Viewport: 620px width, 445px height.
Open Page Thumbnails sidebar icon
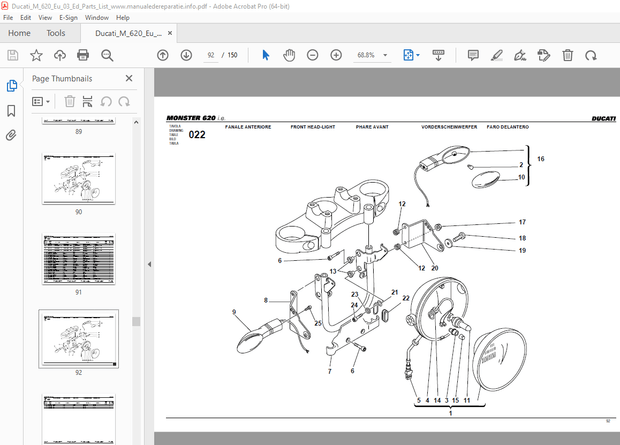[x=11, y=86]
